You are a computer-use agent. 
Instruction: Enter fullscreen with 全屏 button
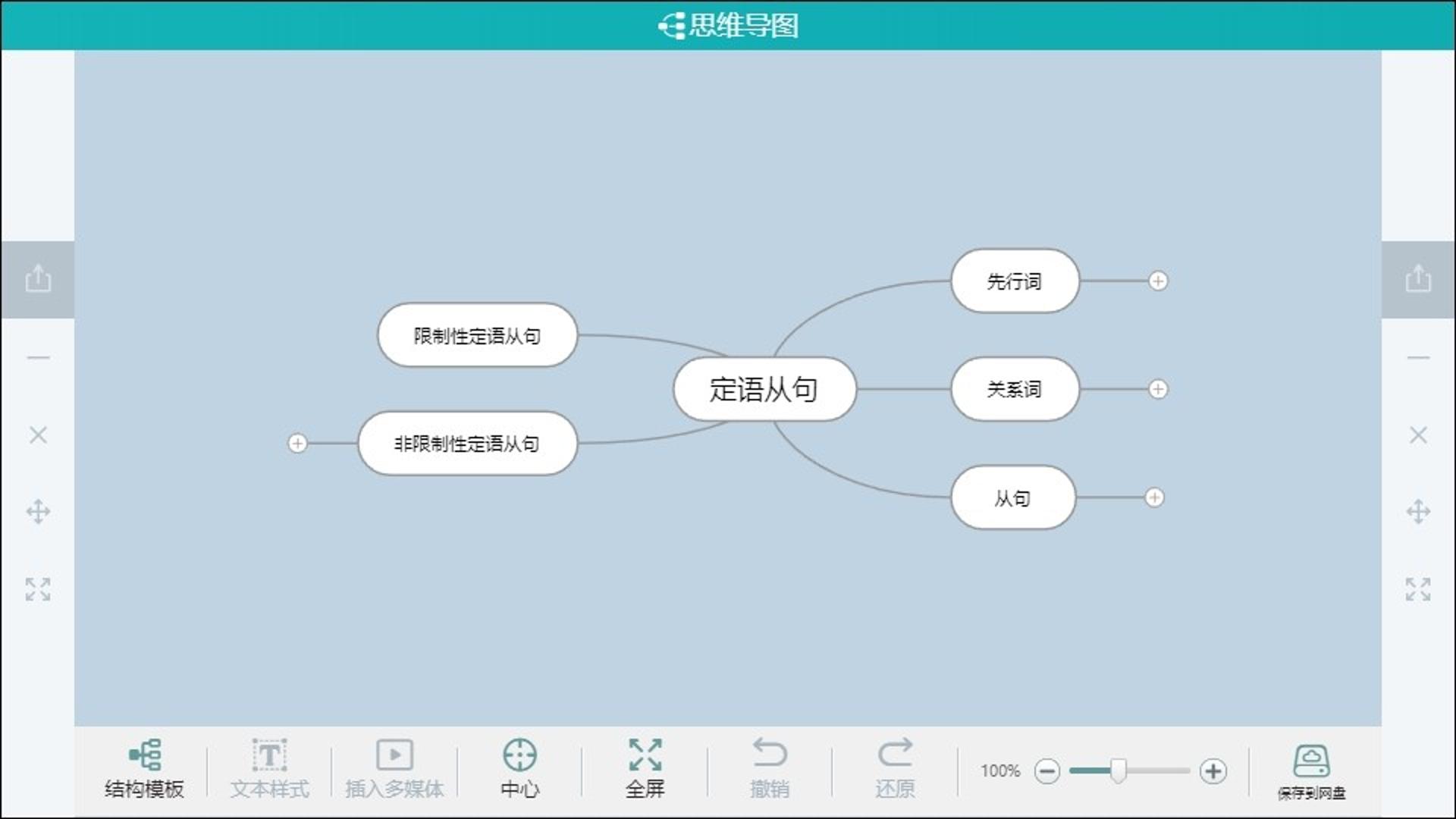[645, 769]
